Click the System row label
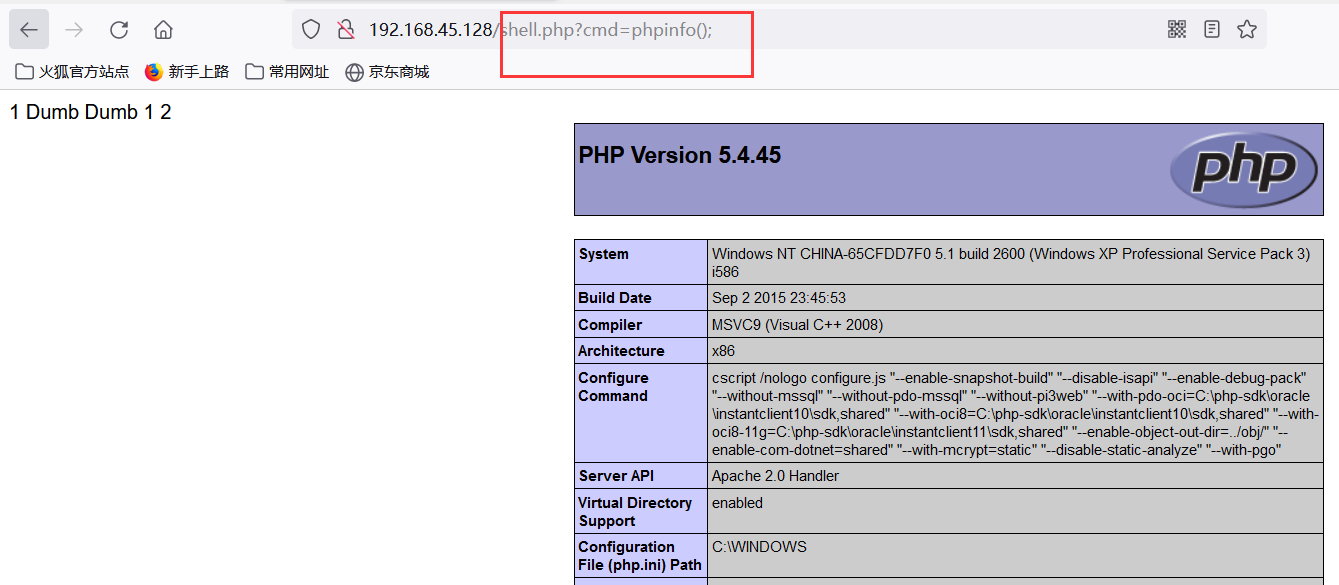 (641, 263)
